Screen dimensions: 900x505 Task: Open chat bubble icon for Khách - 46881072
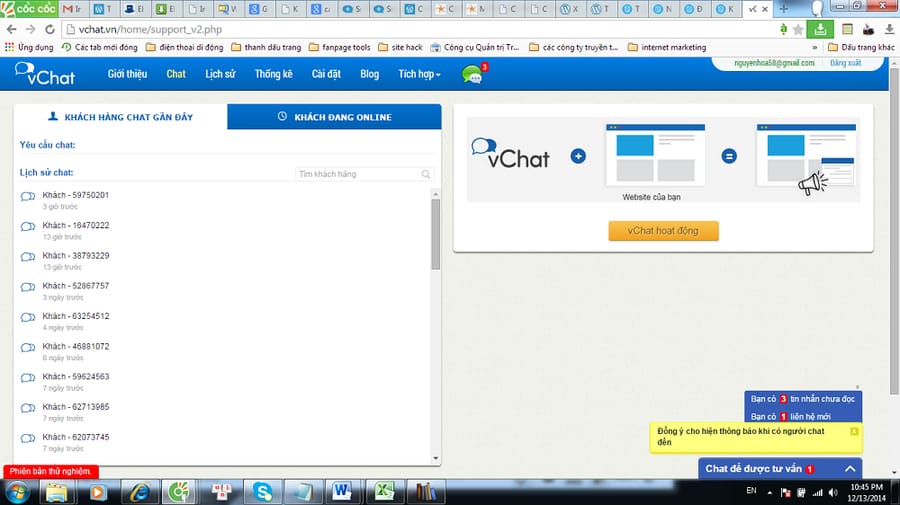click(x=28, y=348)
